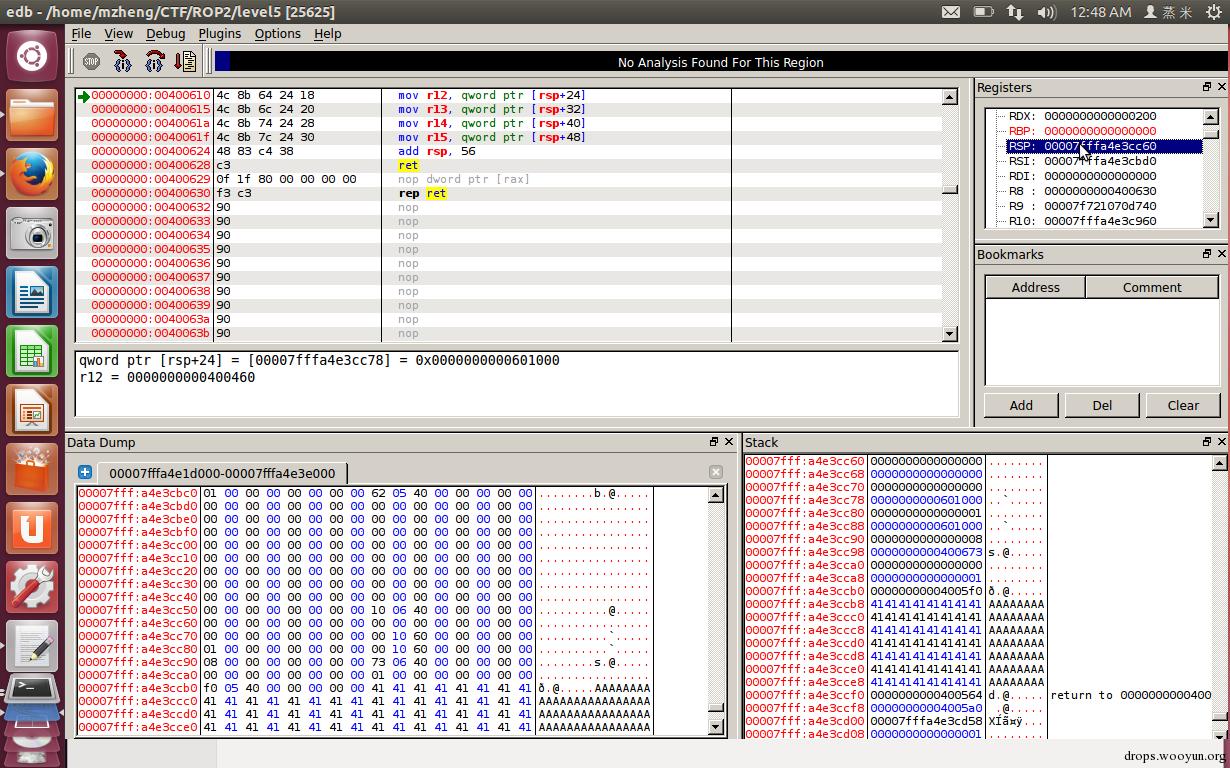Screen dimensions: 1230x768
Task: Open the Terminal from the launcher
Action: click(x=32, y=689)
